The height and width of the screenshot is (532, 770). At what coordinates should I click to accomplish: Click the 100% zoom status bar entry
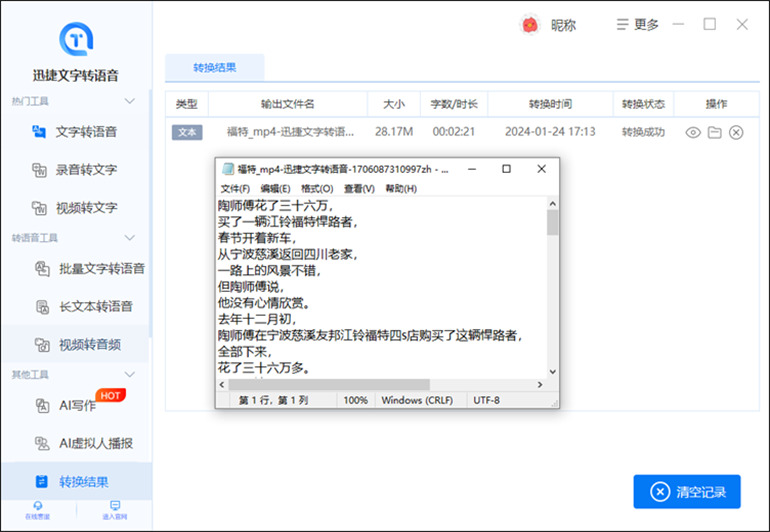click(x=356, y=400)
